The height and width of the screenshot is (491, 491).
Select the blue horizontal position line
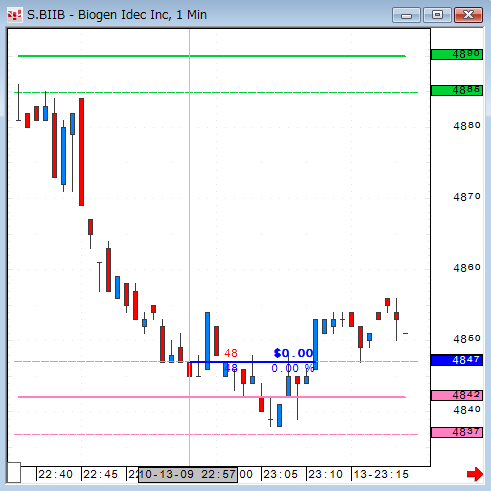coord(253,362)
